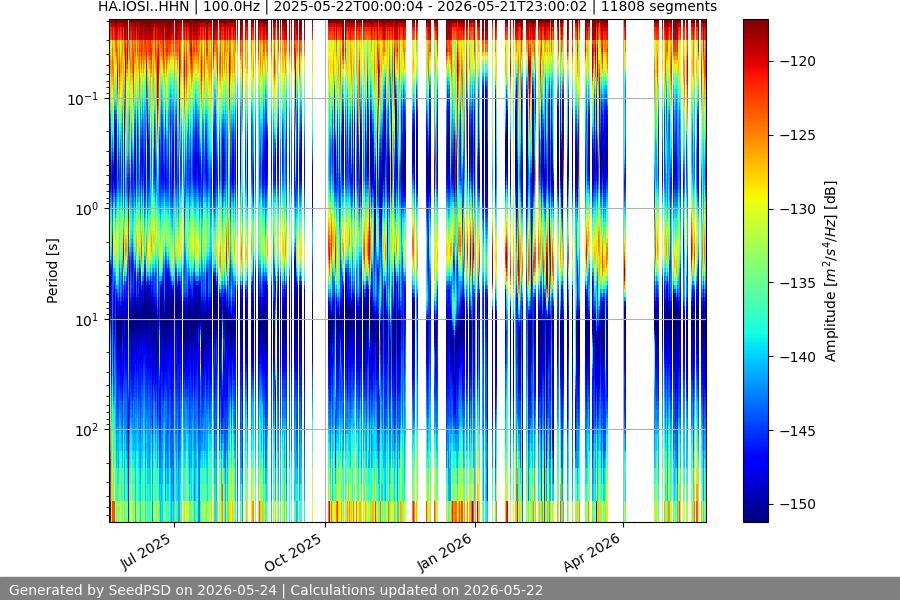Viewport: 900px width, 600px height.
Task: Click the −140 colorbar tick label
Action: pos(798,357)
